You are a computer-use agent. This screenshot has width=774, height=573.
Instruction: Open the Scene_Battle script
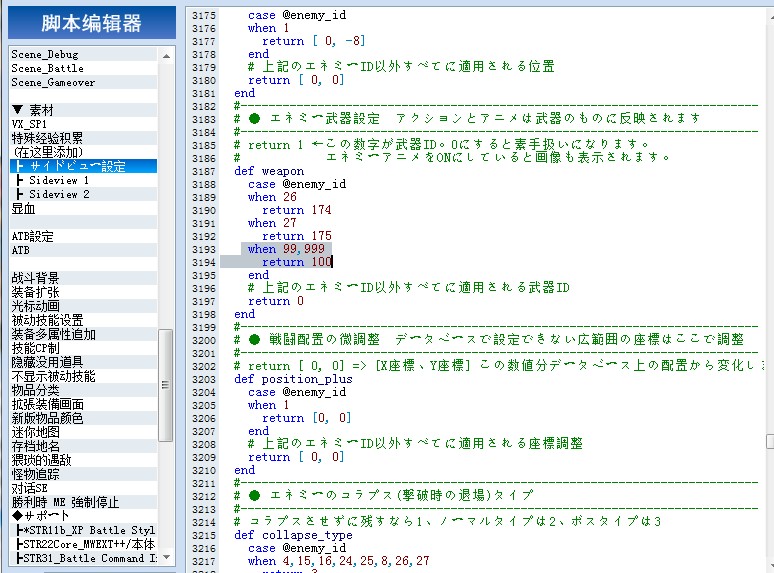pyautogui.click(x=83, y=68)
